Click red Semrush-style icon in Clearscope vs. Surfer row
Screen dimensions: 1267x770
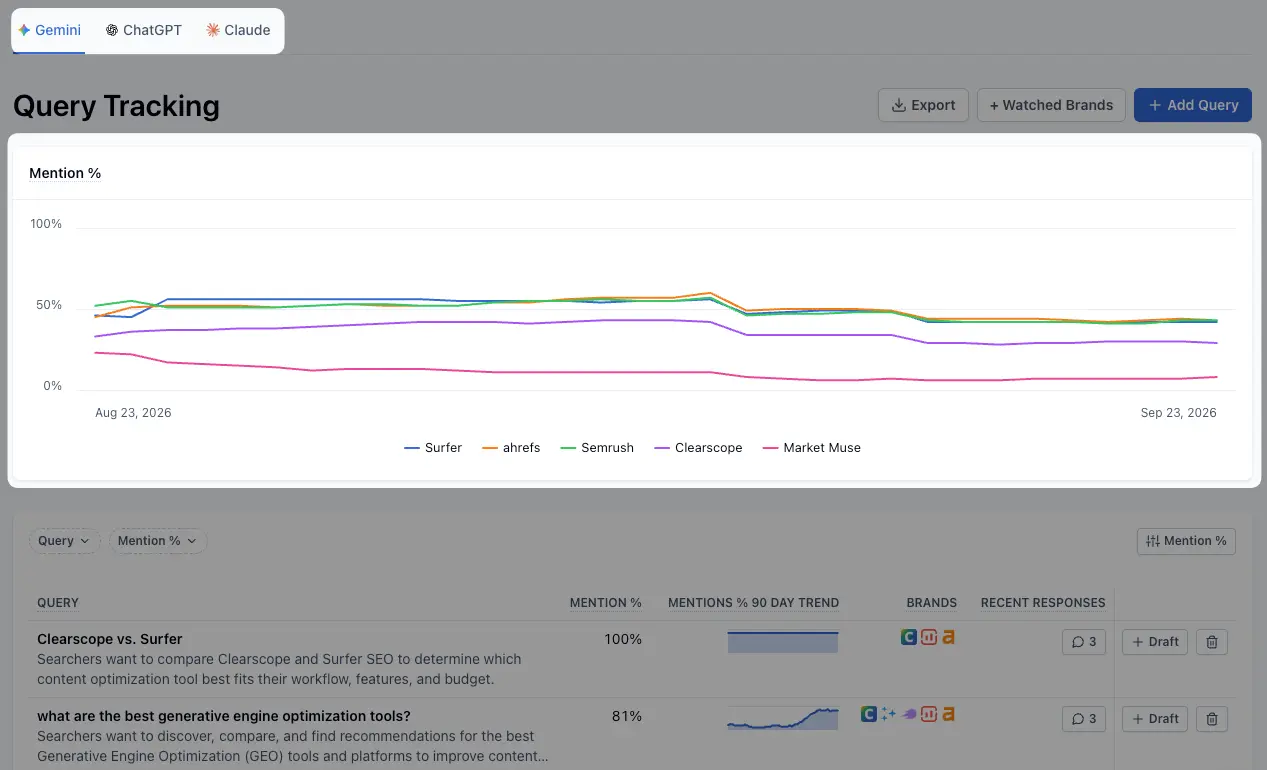[929, 636]
